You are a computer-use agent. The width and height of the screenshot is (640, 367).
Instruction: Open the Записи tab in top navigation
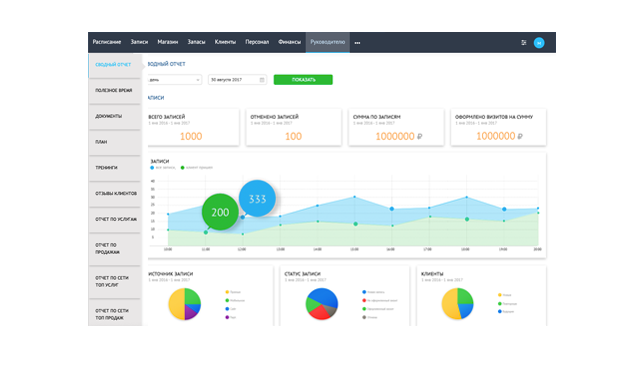click(139, 42)
